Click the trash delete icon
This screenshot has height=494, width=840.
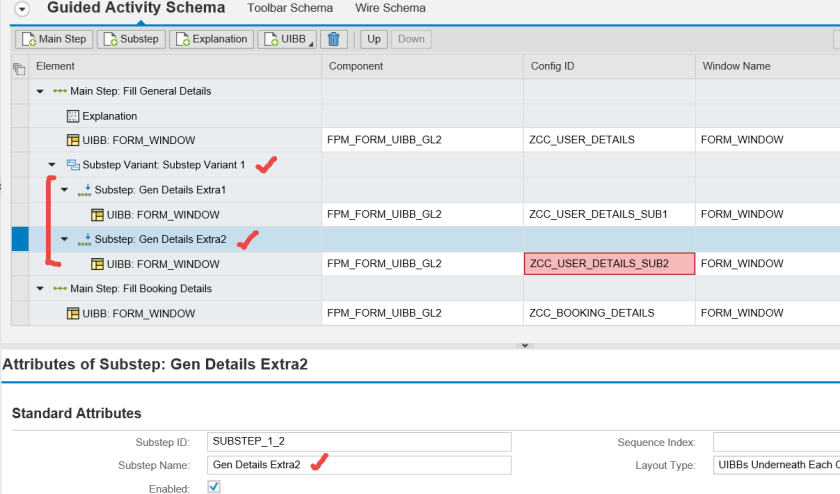(334, 39)
